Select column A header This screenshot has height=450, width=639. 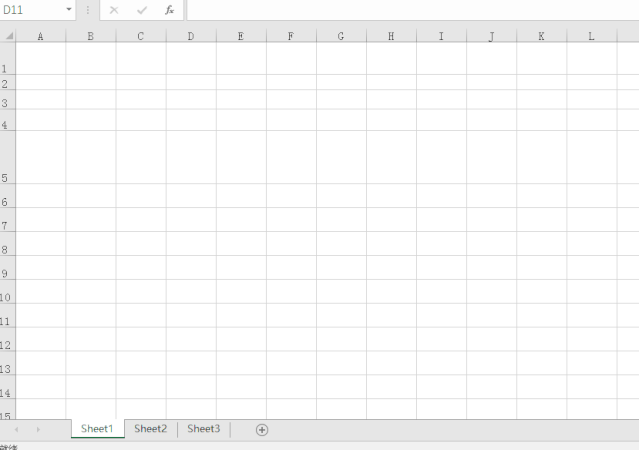[41, 36]
